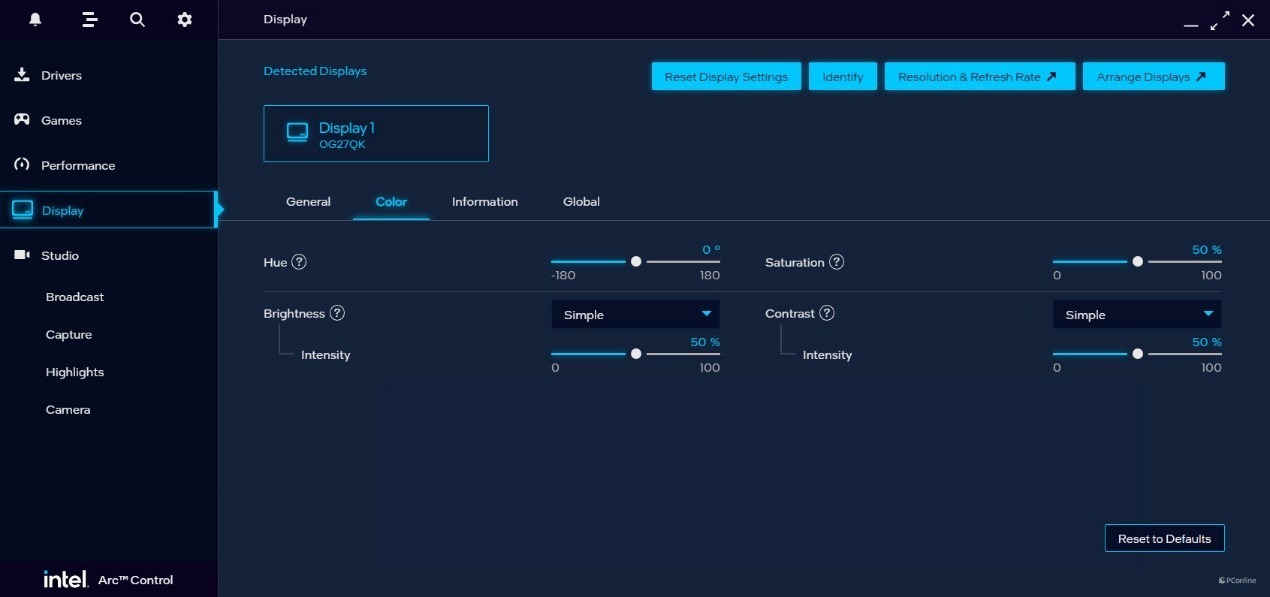This screenshot has width=1270, height=597.
Task: Click the Contrast help question mark icon
Action: coord(827,313)
